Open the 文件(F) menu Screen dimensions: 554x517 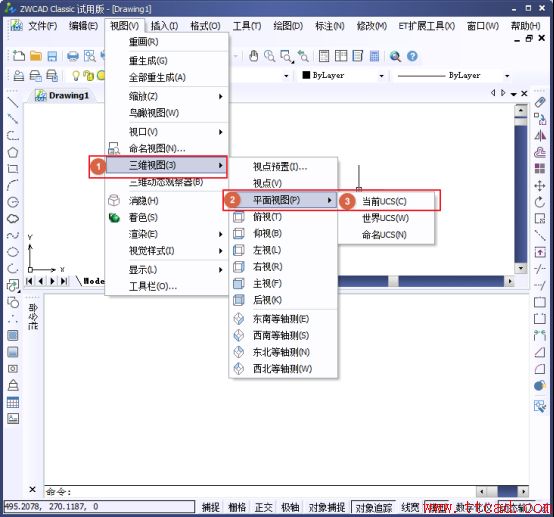point(43,26)
